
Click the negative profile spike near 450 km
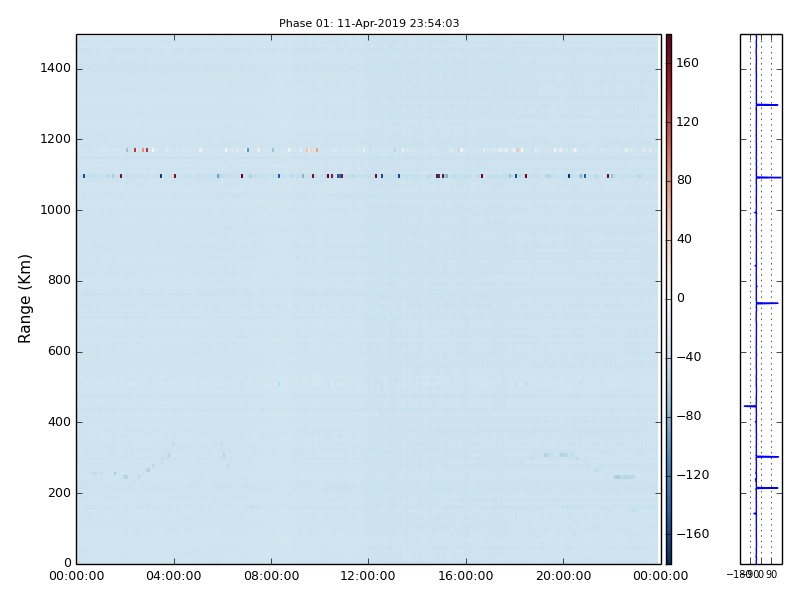750,406
